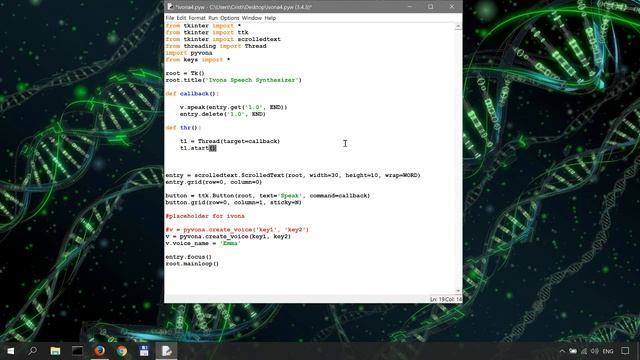This screenshot has height=360, width=640.
Task: Open the Action Center notifications
Action: 625,351
